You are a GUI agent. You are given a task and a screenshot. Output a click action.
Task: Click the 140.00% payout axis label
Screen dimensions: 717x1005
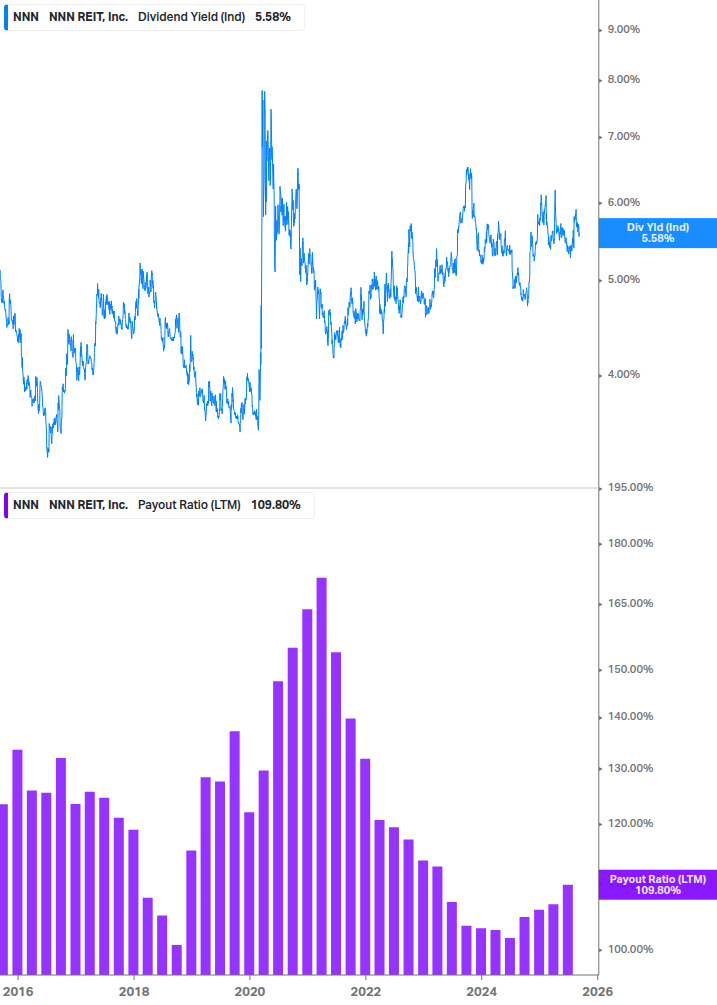pos(630,717)
